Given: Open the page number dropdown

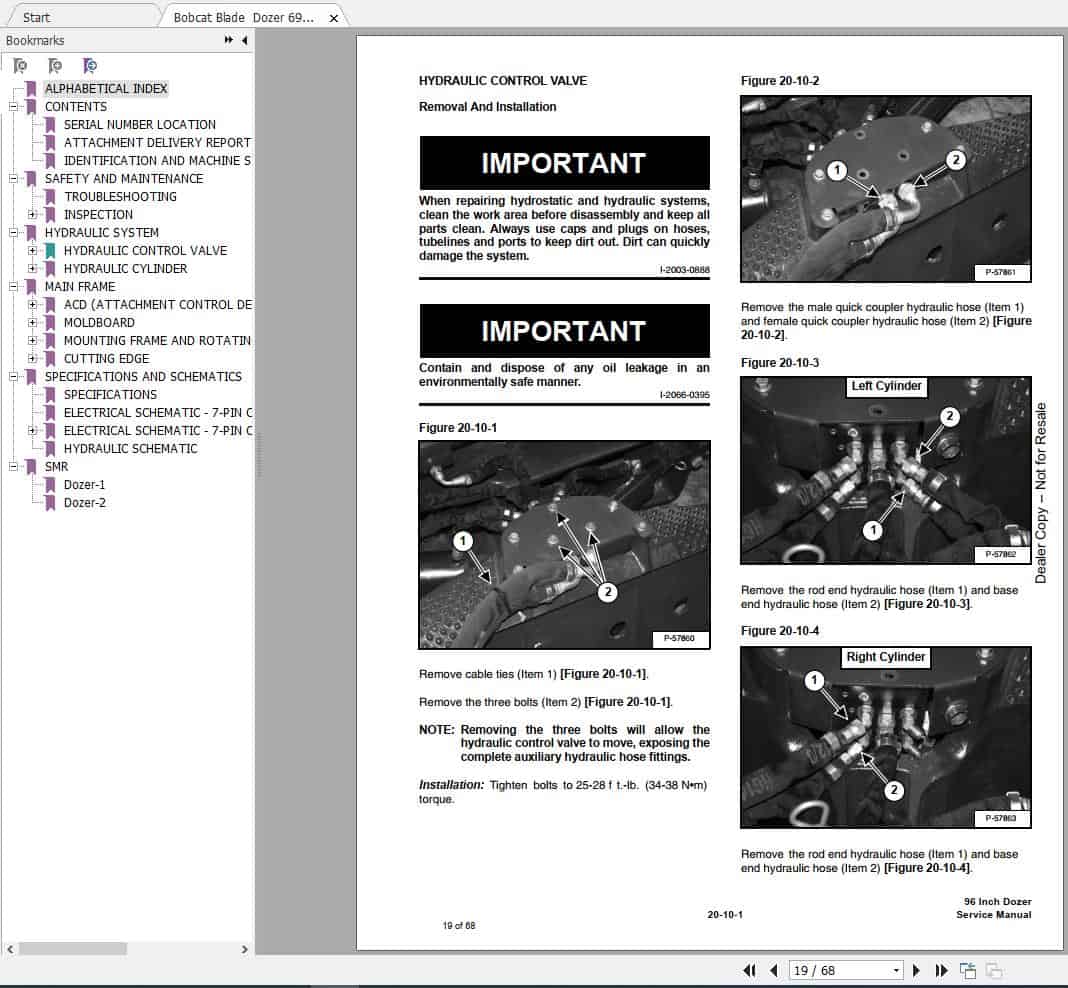Looking at the screenshot, I should click(896, 970).
